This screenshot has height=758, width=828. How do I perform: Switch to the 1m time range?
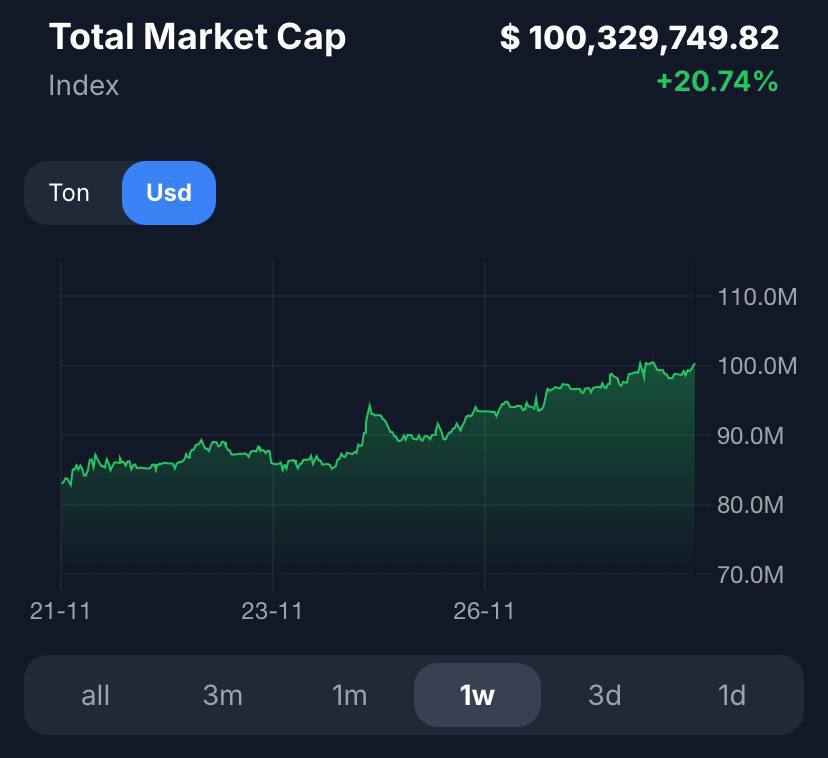click(349, 695)
